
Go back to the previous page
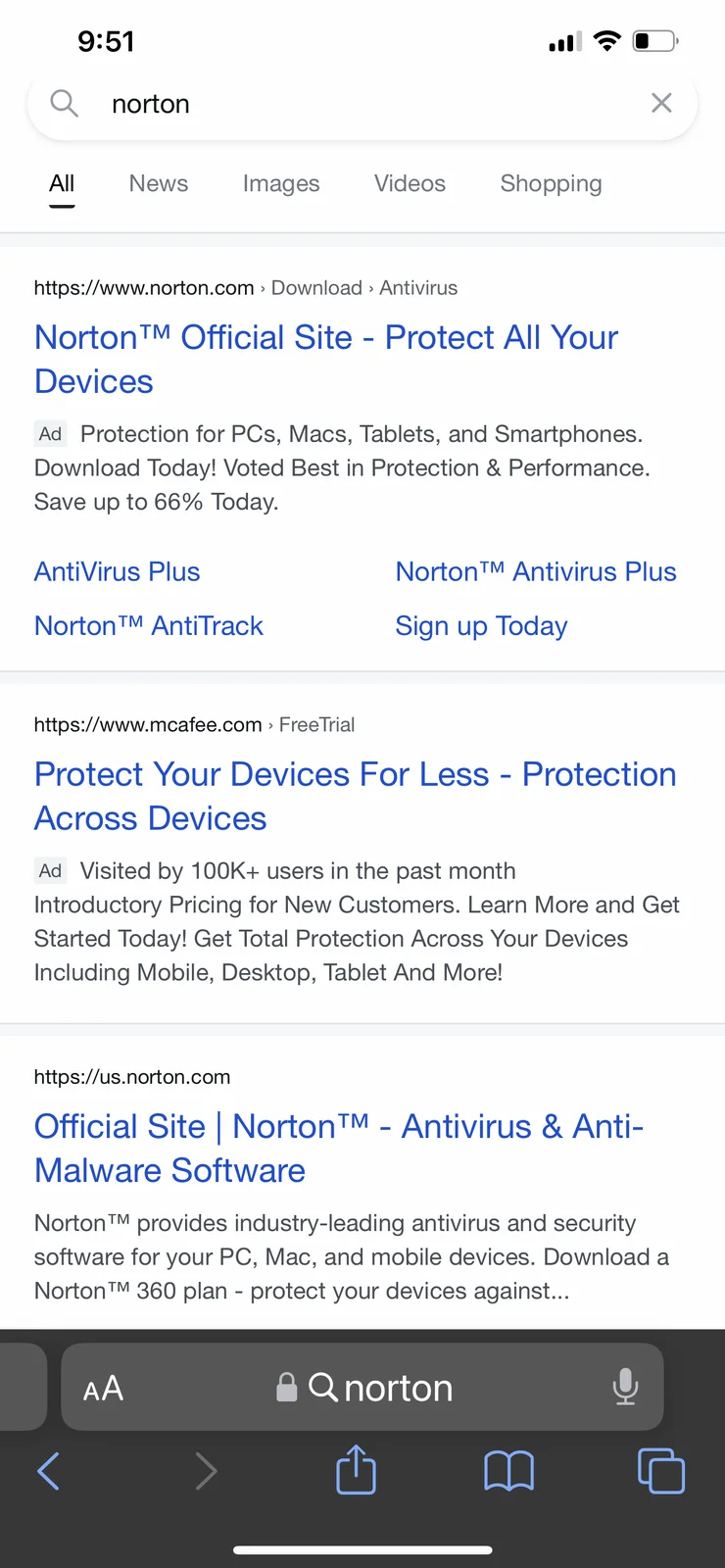(x=48, y=1471)
